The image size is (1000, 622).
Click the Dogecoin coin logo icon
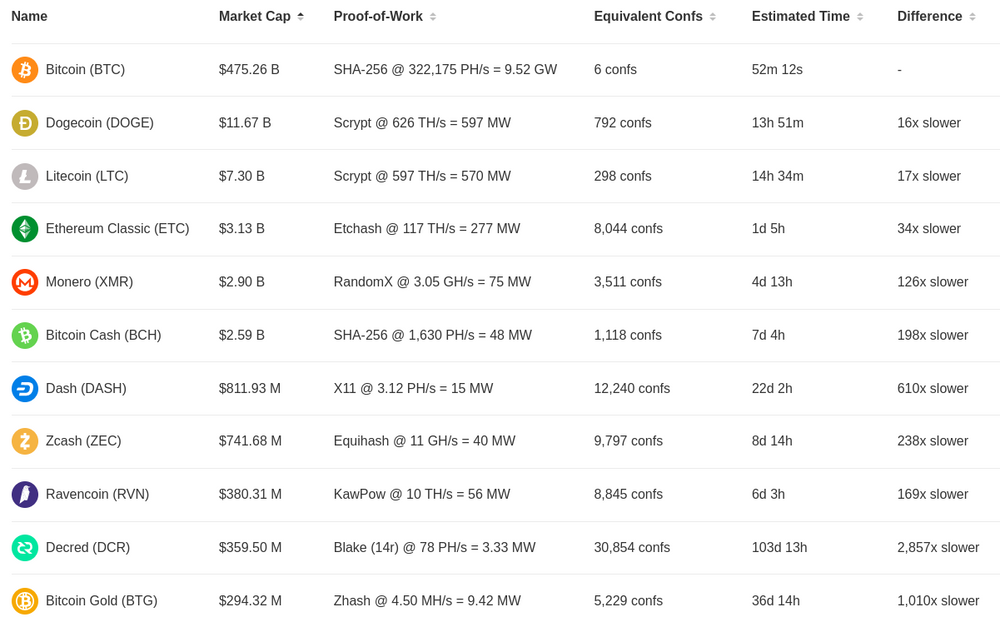tap(25, 123)
